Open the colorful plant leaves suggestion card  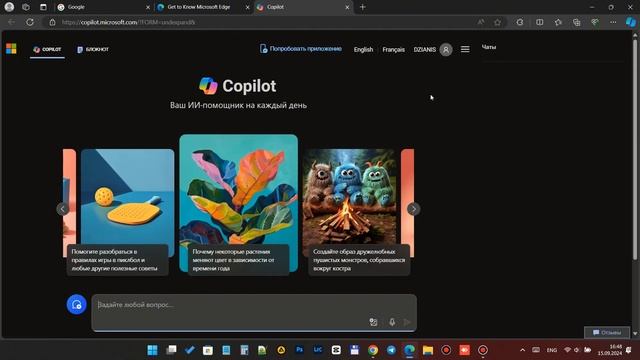(239, 205)
